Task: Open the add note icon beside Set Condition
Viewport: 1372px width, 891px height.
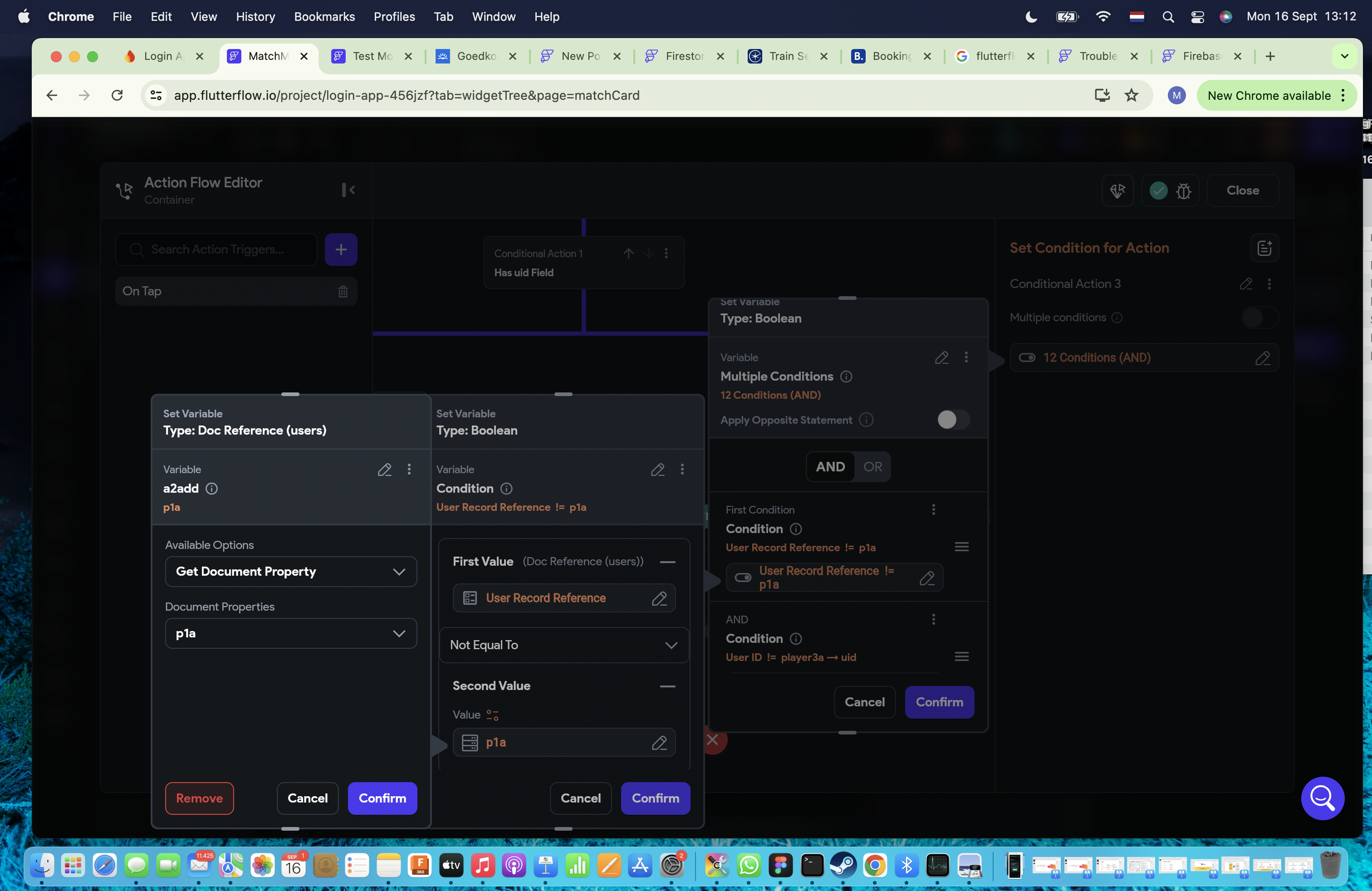Action: tap(1264, 248)
